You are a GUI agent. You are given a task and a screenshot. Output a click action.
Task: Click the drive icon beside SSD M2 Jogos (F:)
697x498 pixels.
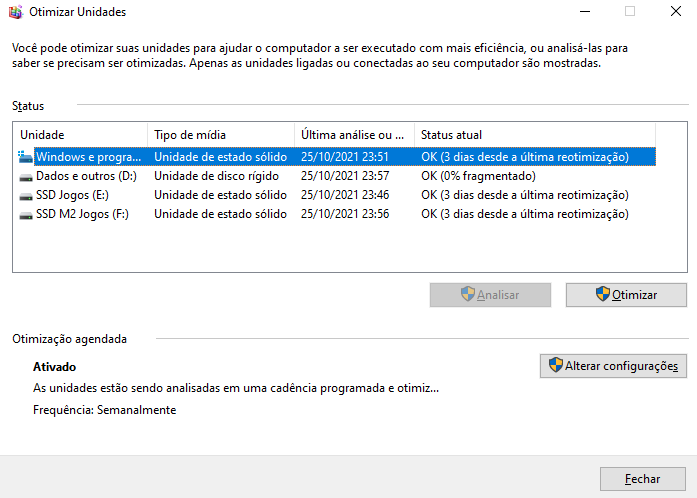(x=26, y=215)
